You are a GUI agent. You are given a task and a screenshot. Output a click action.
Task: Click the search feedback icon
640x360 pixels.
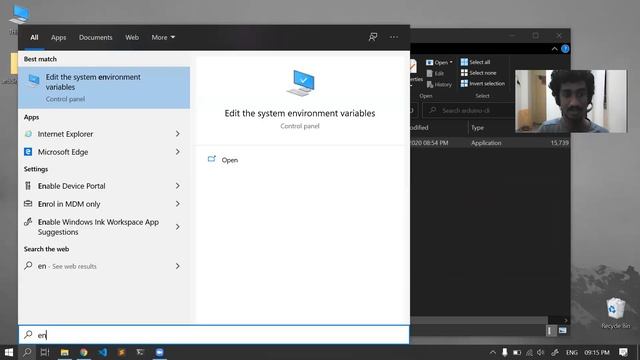pos(373,37)
